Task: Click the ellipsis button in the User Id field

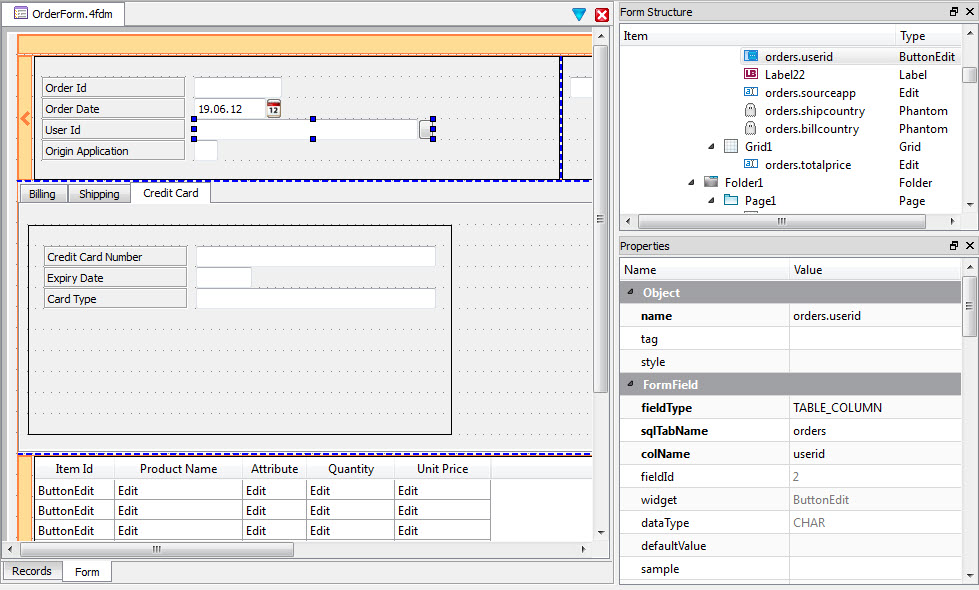Action: (x=425, y=129)
